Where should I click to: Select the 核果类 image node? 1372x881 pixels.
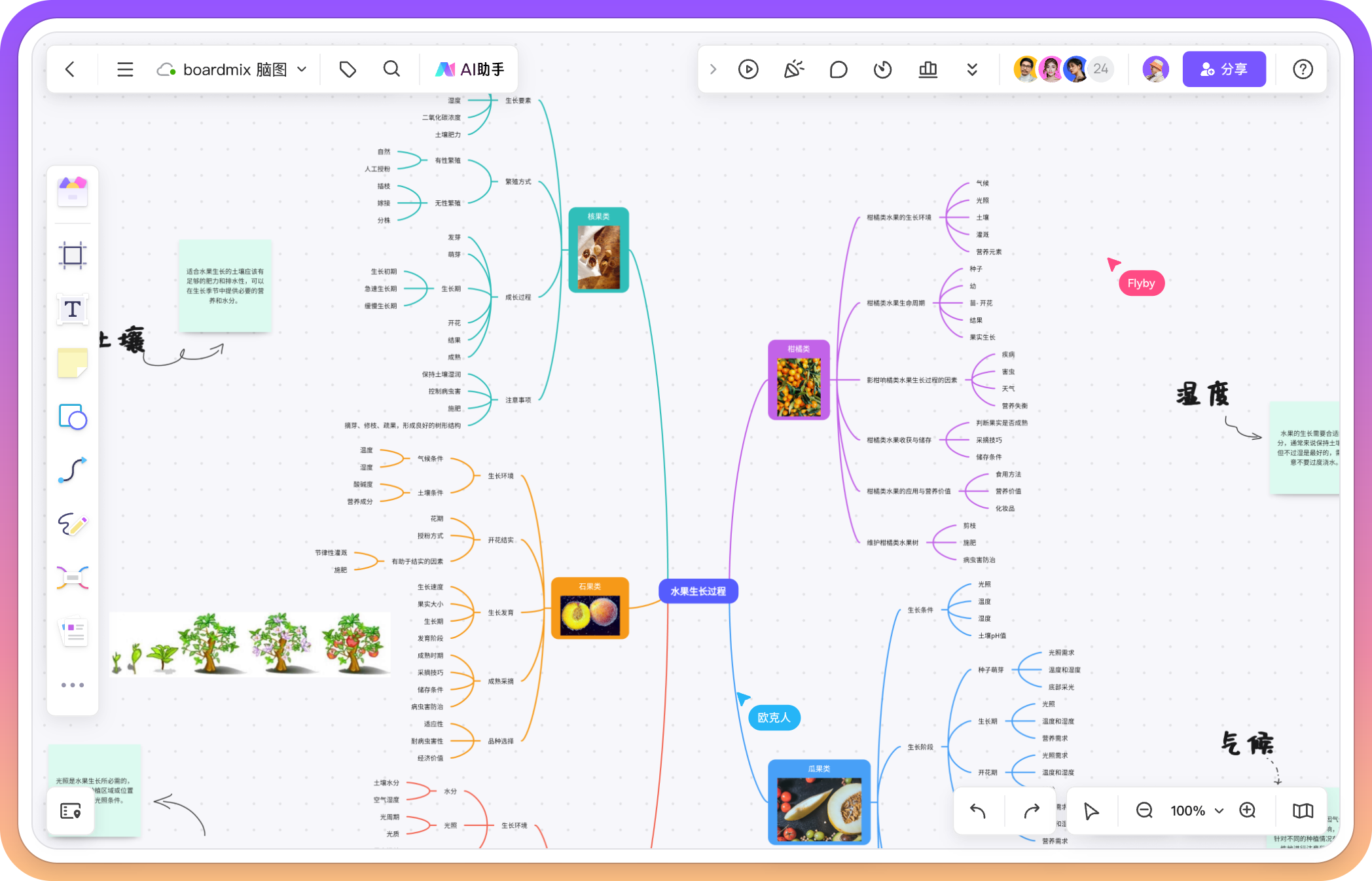[599, 250]
